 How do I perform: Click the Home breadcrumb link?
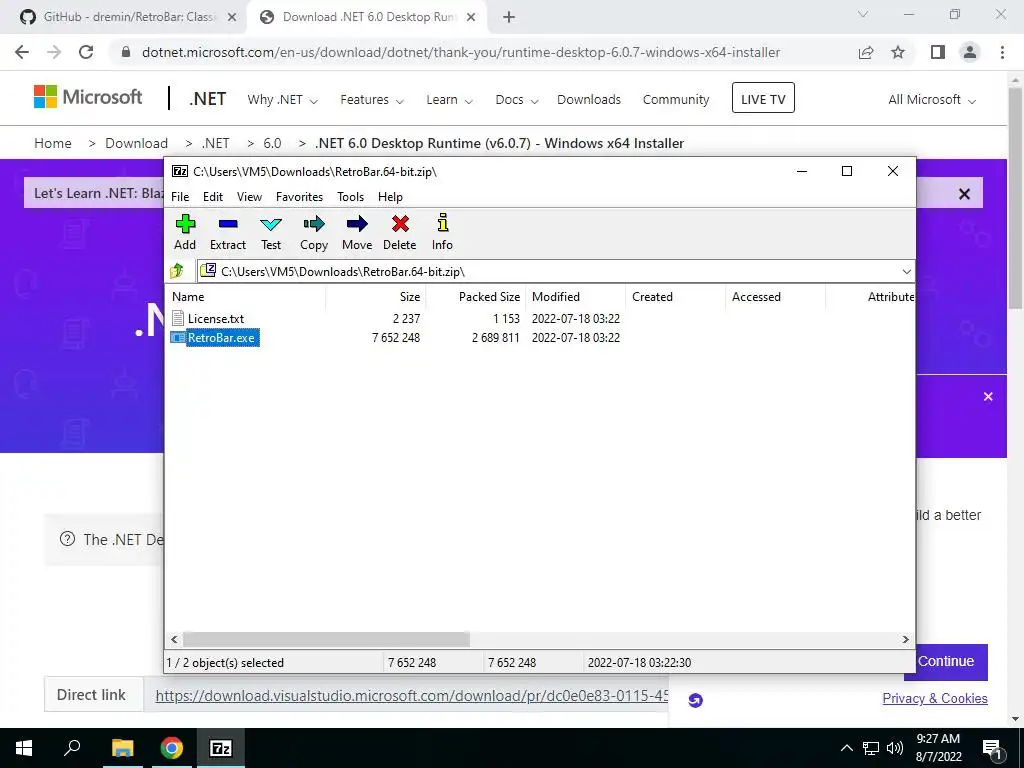(x=53, y=143)
